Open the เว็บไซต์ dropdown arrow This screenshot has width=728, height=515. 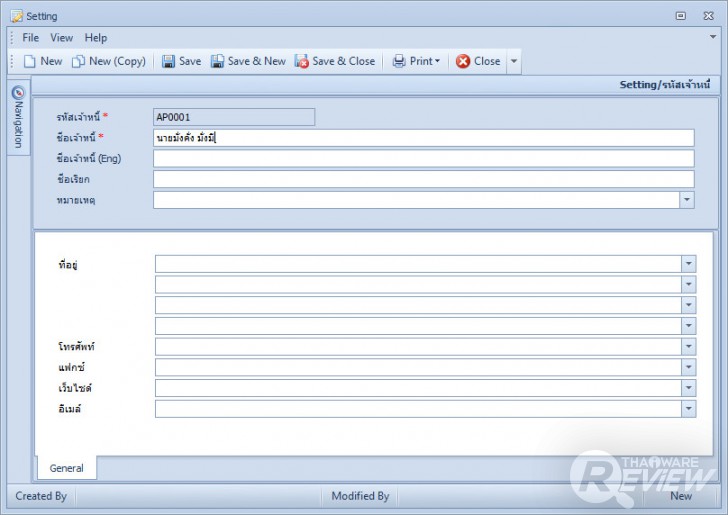click(x=689, y=388)
